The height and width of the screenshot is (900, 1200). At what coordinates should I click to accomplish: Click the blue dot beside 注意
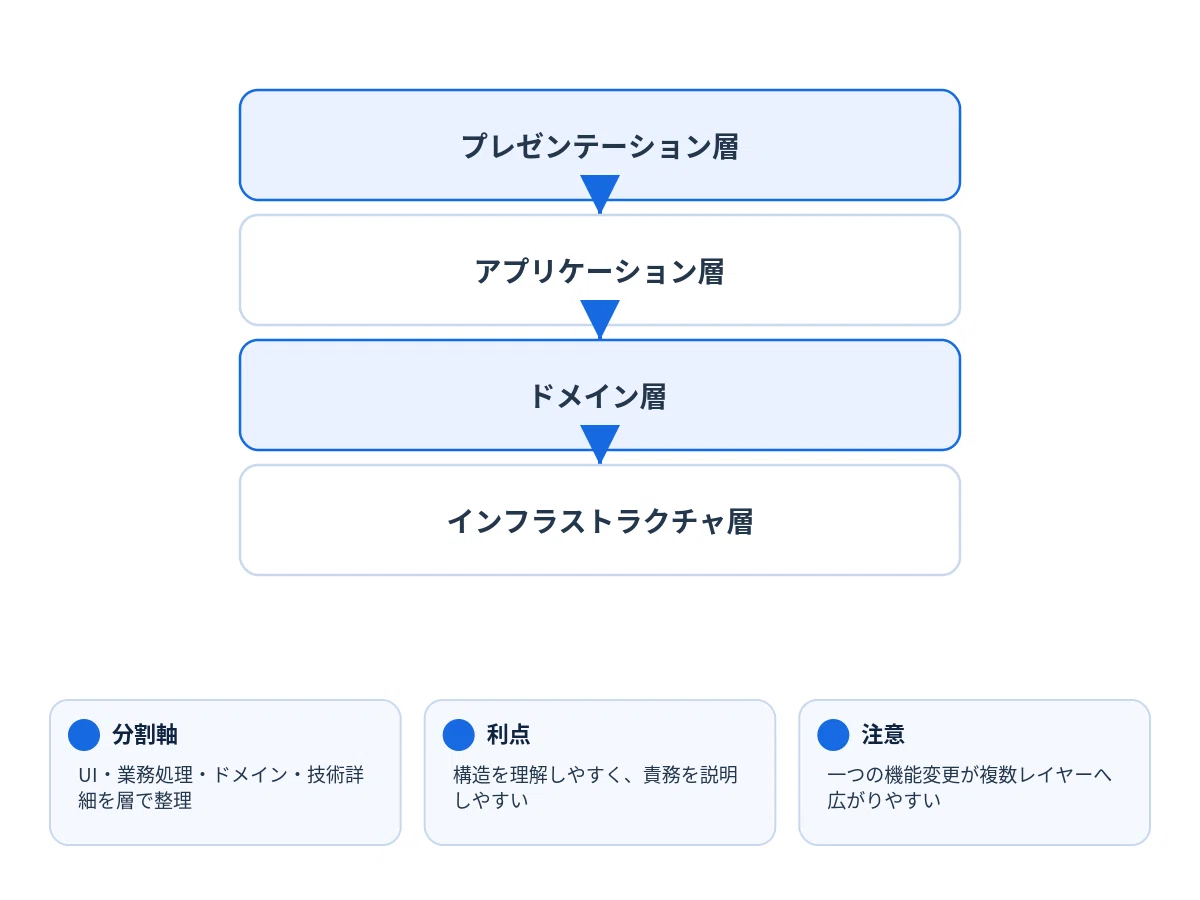click(x=834, y=735)
